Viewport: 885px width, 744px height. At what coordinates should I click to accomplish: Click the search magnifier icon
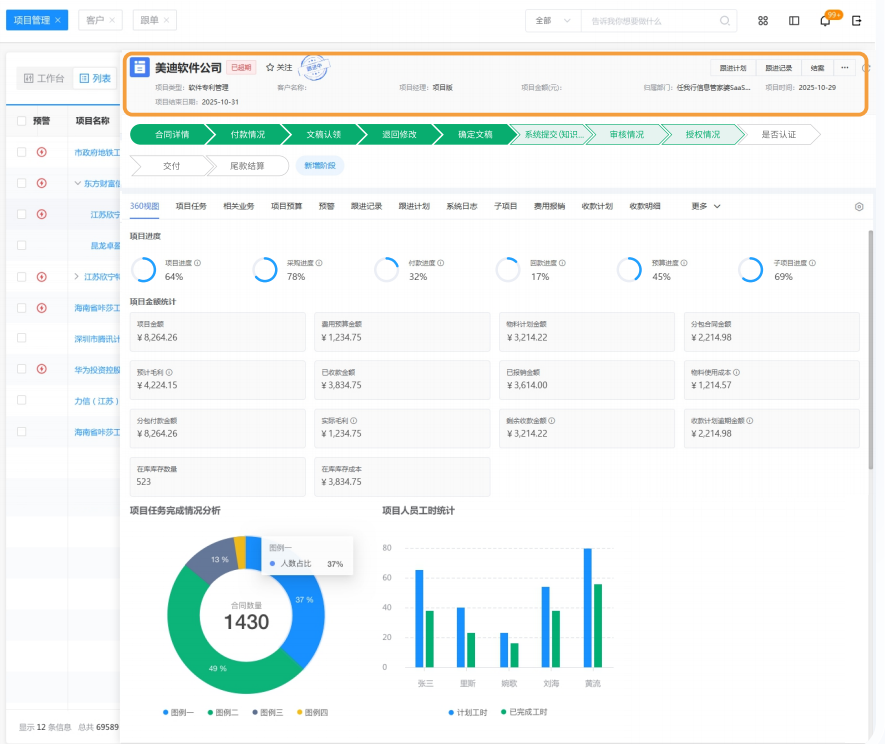click(725, 21)
